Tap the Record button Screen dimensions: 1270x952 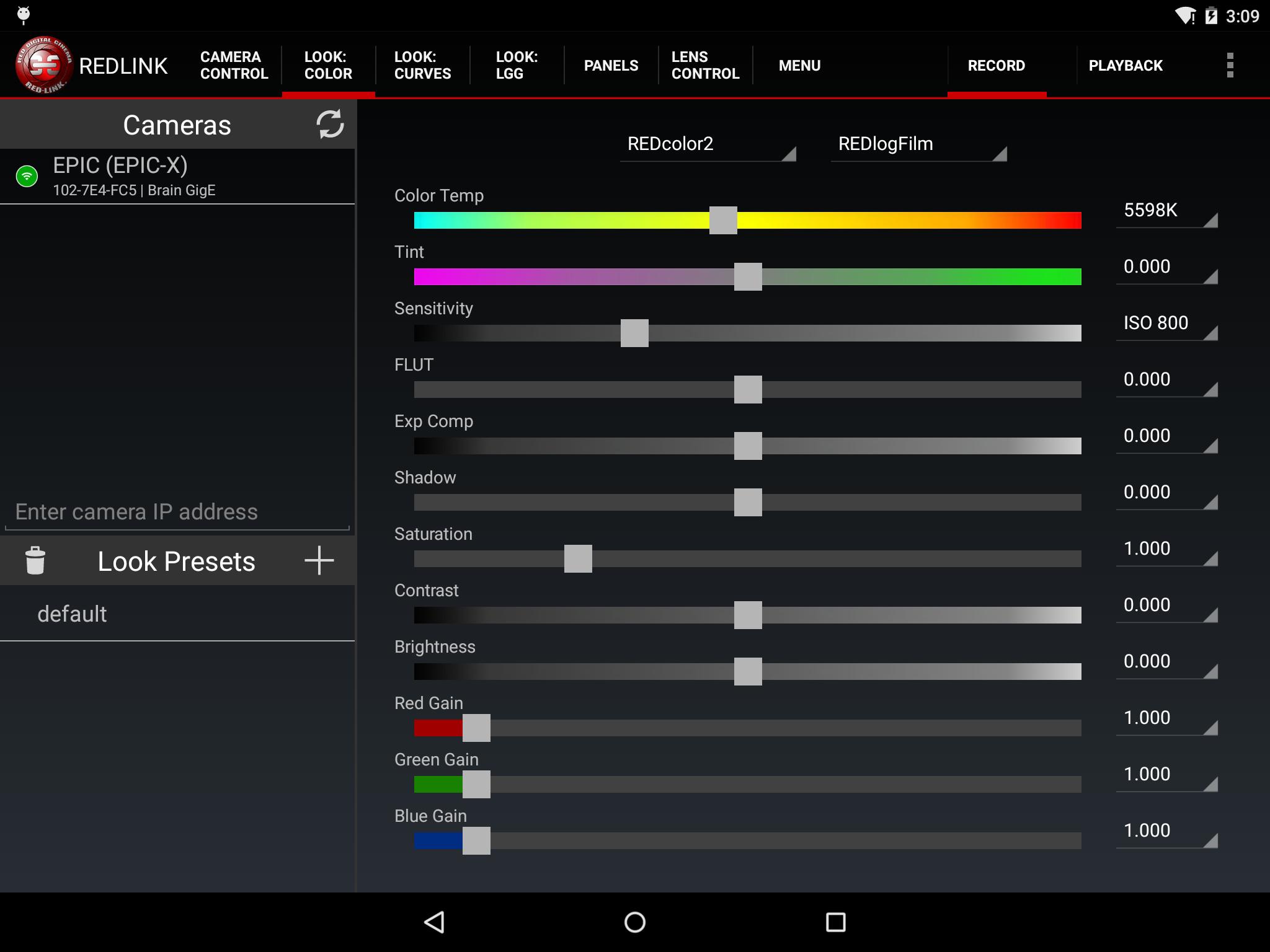[x=997, y=65]
